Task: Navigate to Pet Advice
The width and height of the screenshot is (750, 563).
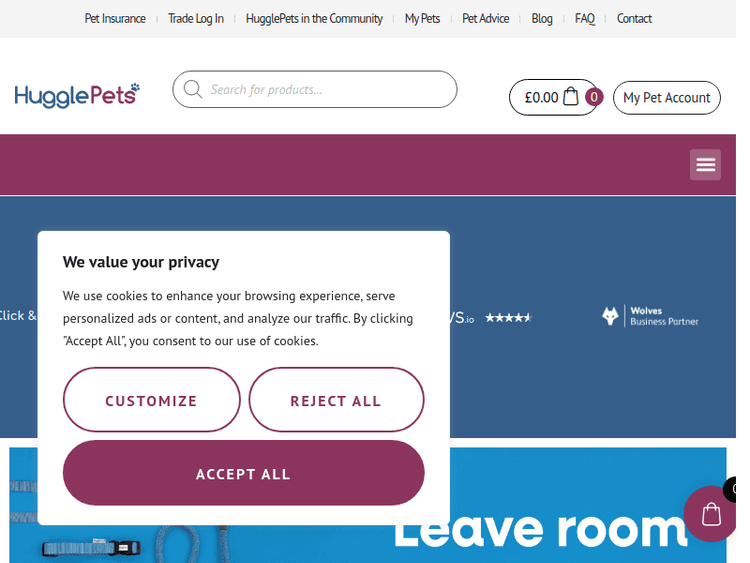Action: pos(485,18)
